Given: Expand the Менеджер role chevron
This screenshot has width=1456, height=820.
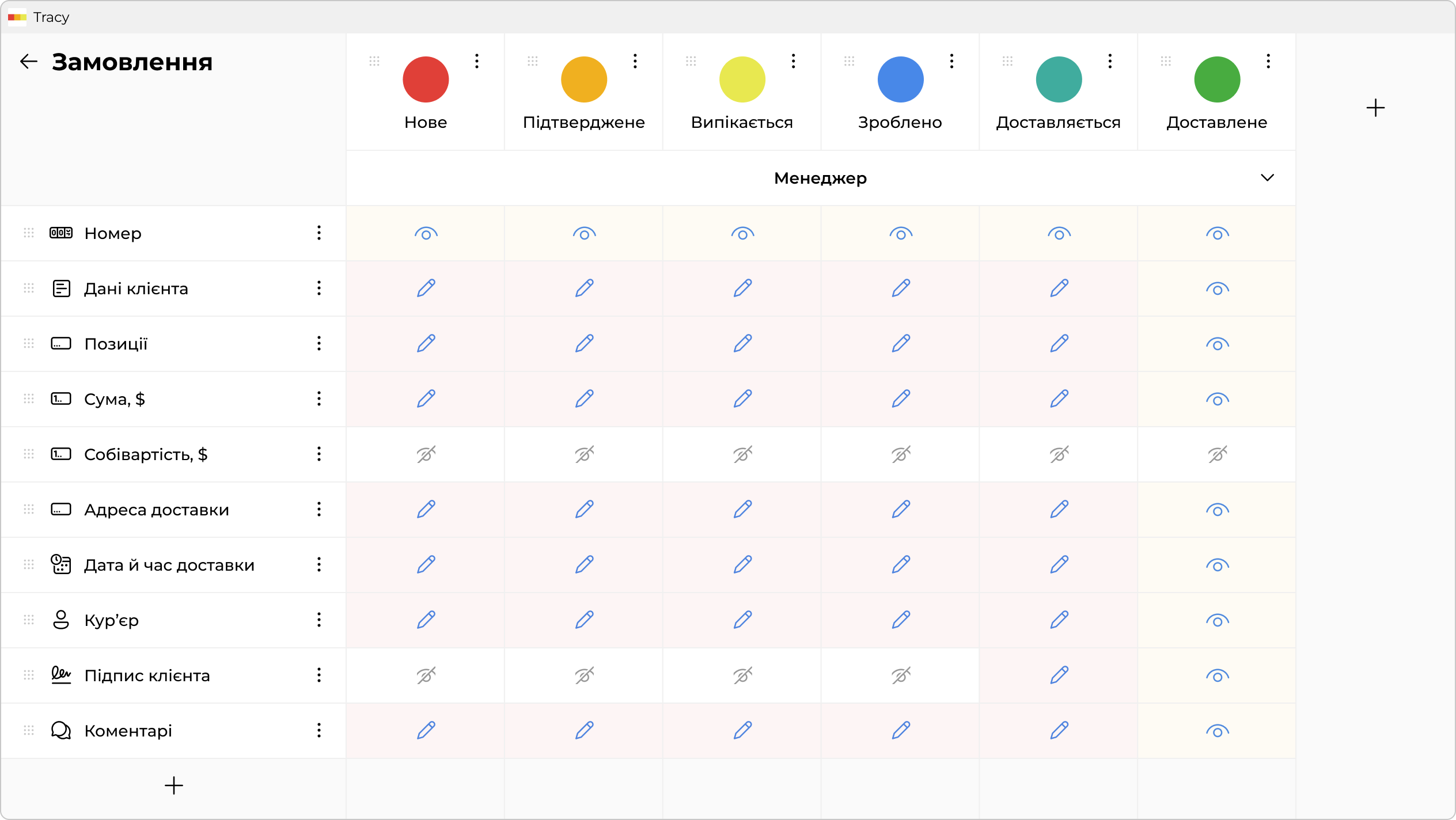Looking at the screenshot, I should tap(1267, 177).
